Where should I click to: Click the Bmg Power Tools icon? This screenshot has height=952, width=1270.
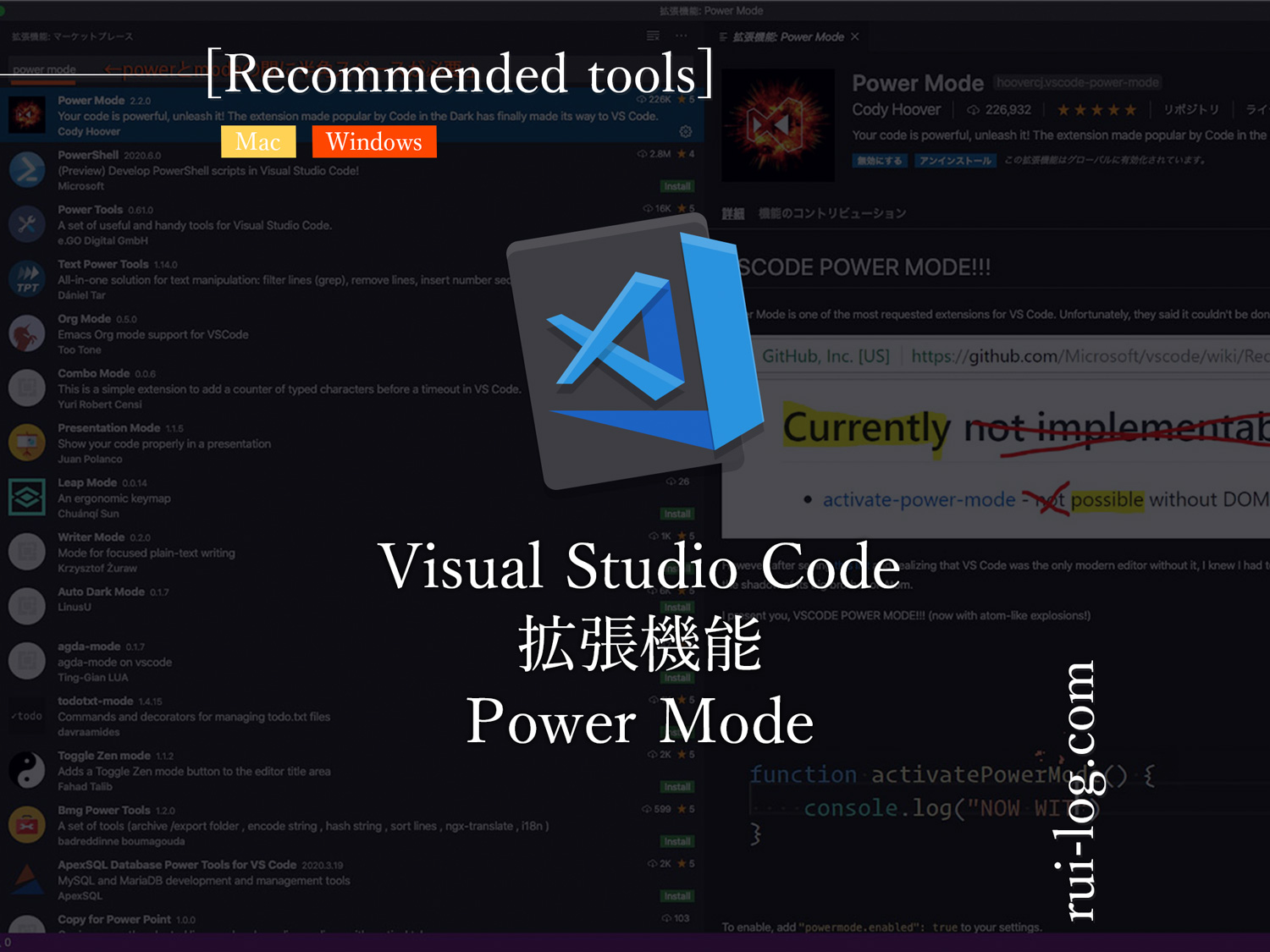click(27, 824)
